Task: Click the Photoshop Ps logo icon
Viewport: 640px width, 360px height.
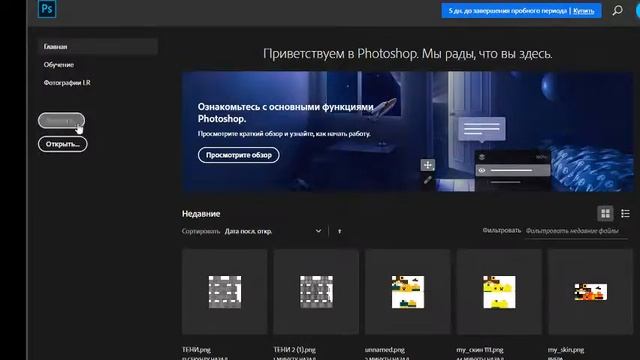Action: pyautogui.click(x=47, y=9)
